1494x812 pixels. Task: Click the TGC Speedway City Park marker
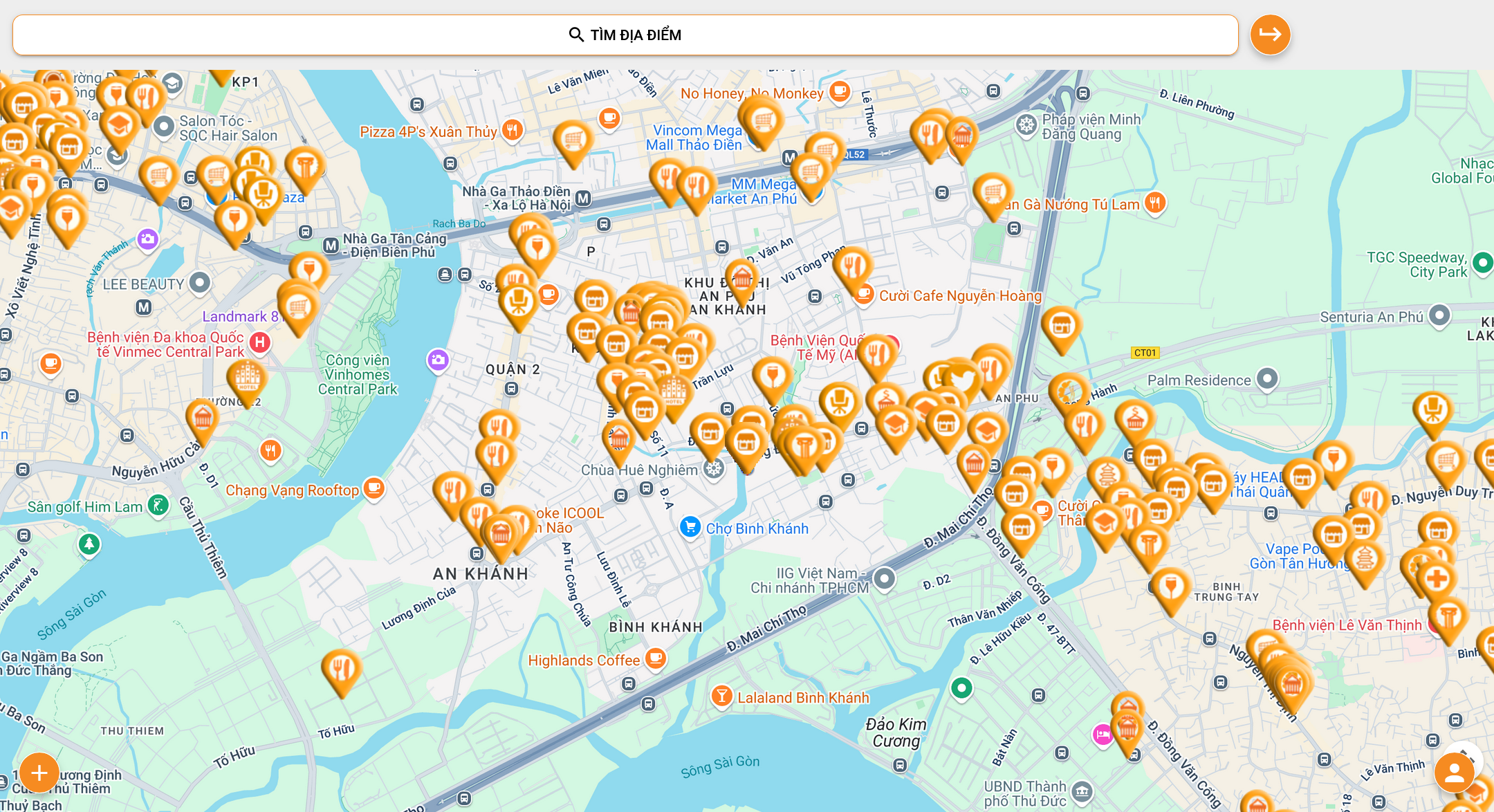(x=1482, y=263)
